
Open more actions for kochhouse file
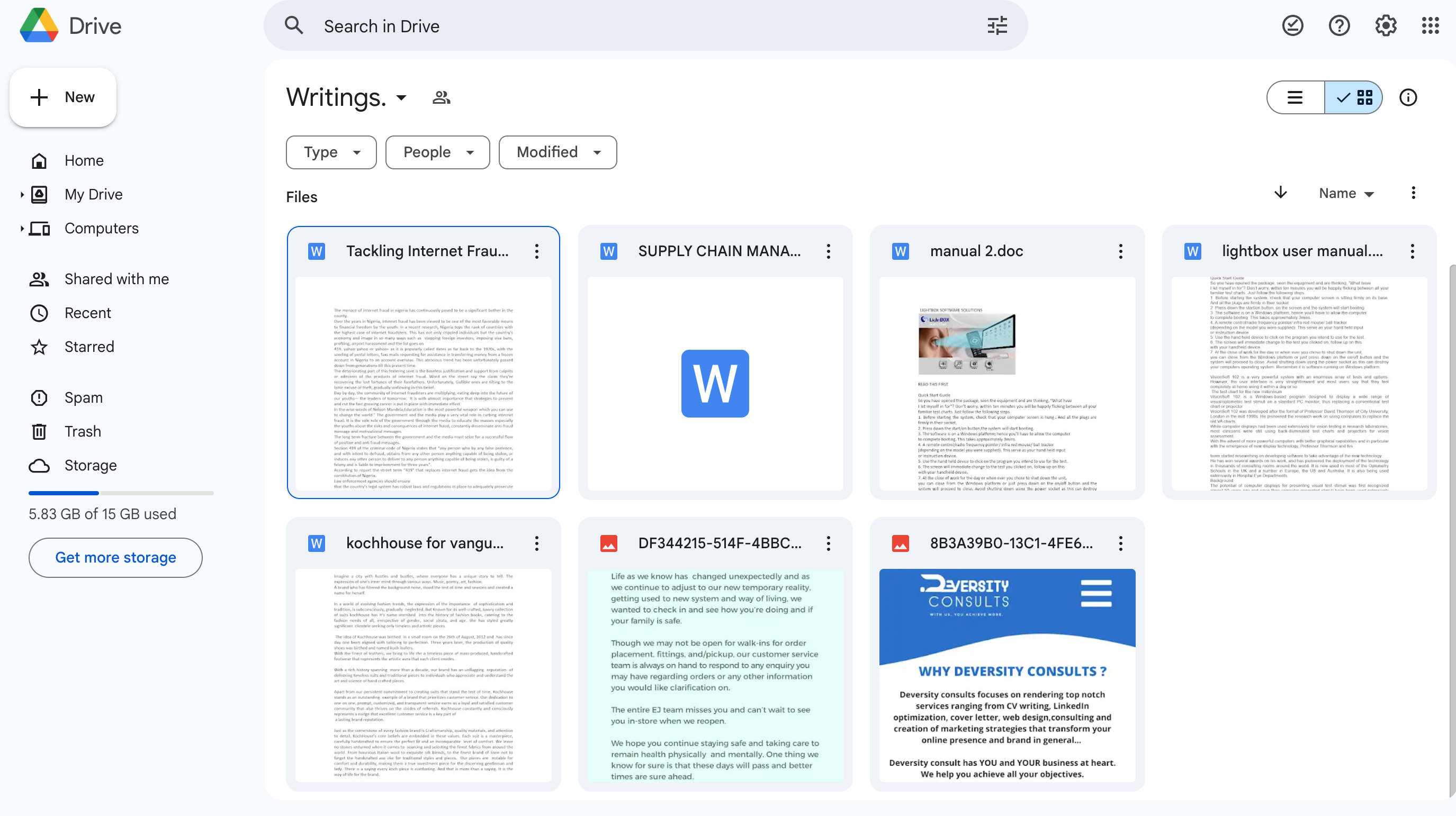tap(537, 543)
